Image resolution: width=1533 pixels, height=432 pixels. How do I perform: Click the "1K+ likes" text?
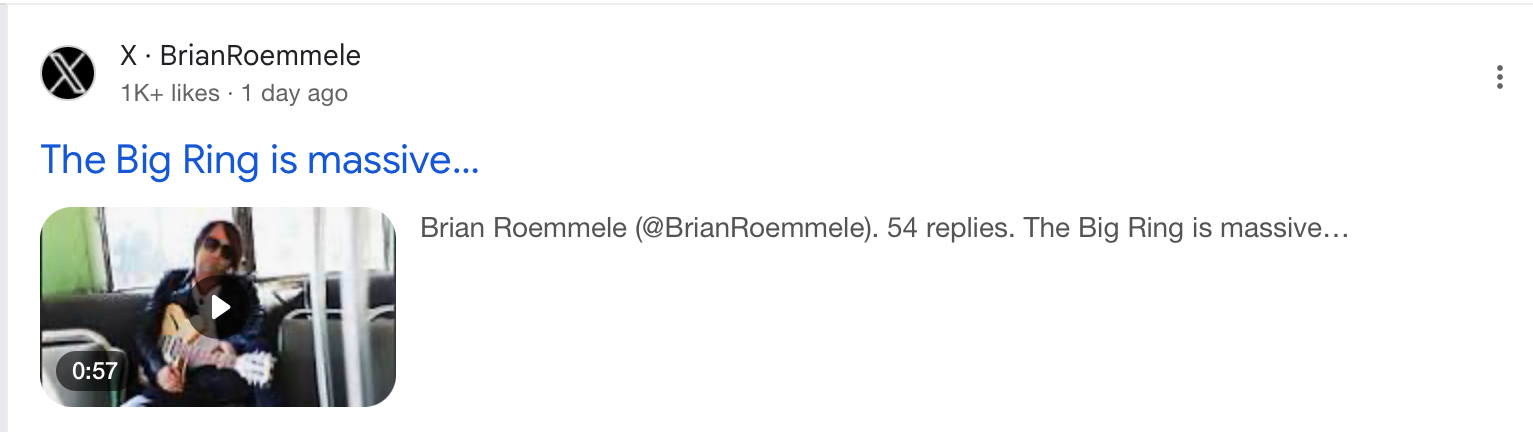[x=169, y=94]
